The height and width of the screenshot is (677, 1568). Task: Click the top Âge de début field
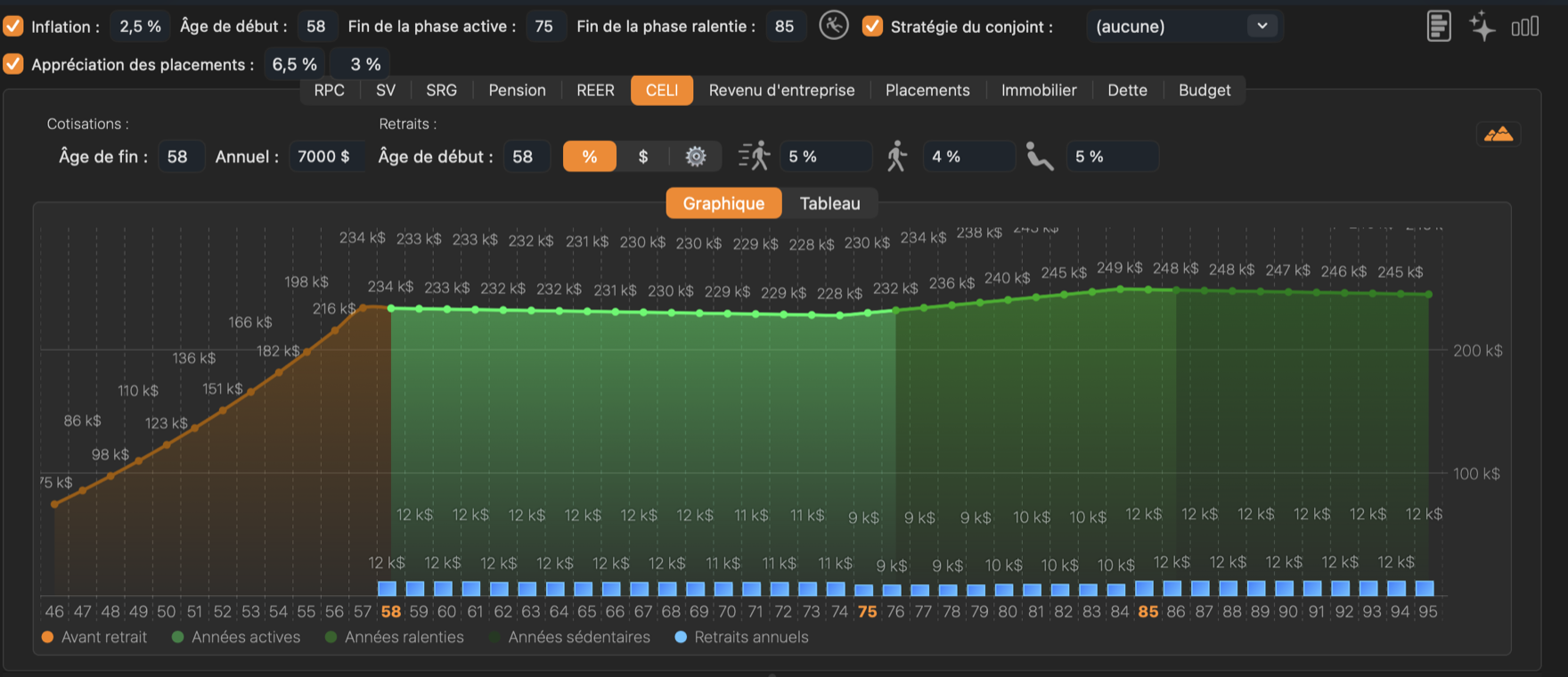click(316, 27)
